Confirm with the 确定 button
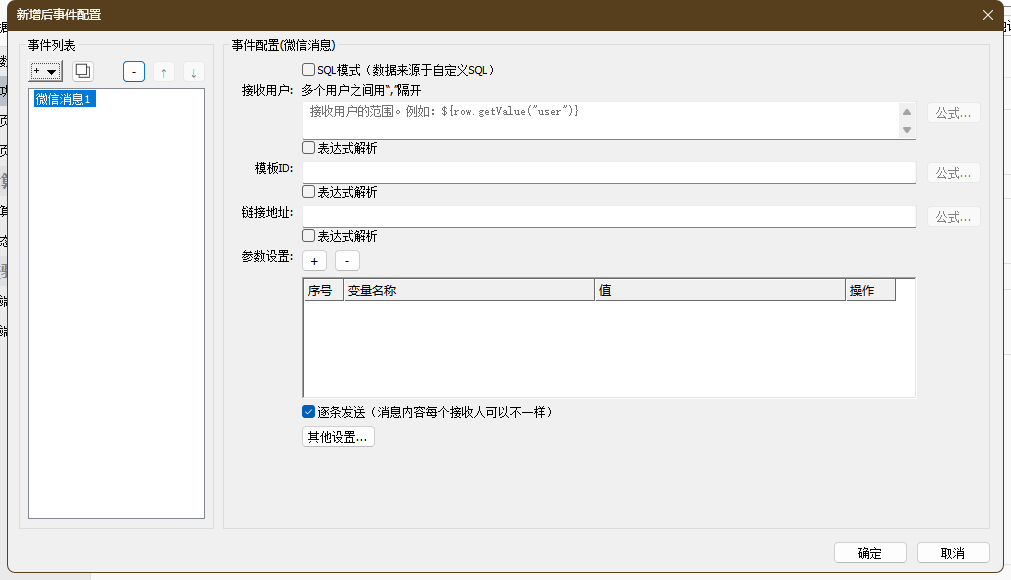1011x580 pixels. coord(870,553)
